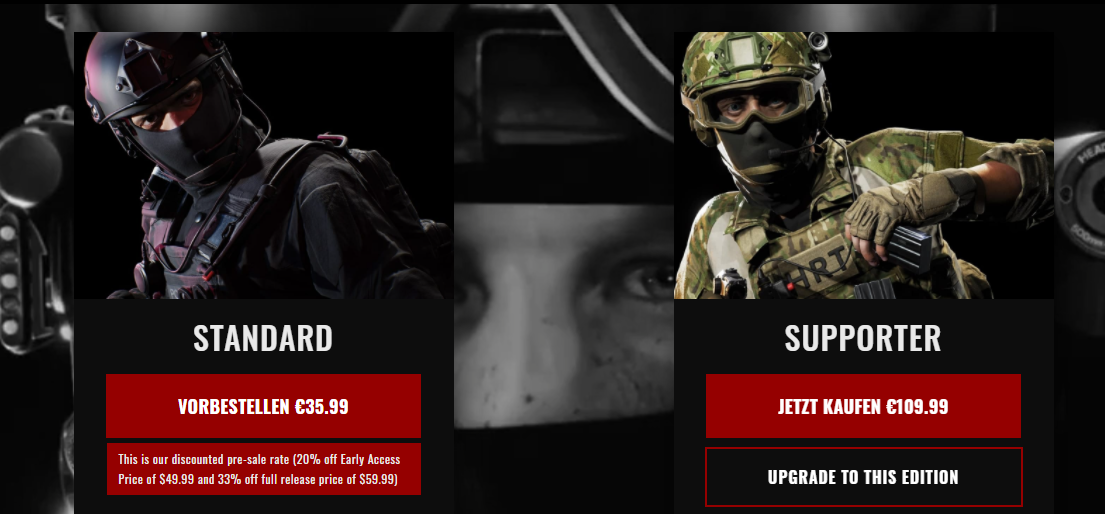
Task: Open the Standard edition heading
Action: [x=263, y=338]
